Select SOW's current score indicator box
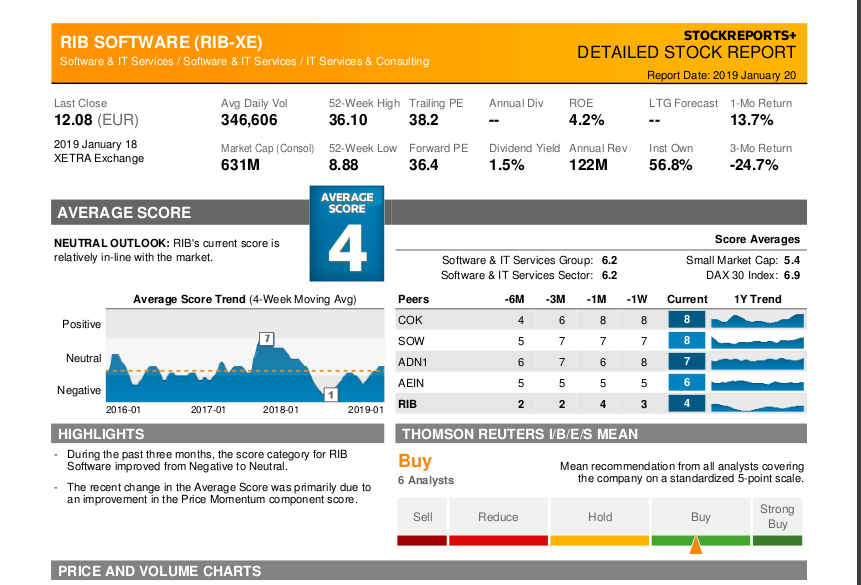The image size is (861, 585). [685, 340]
